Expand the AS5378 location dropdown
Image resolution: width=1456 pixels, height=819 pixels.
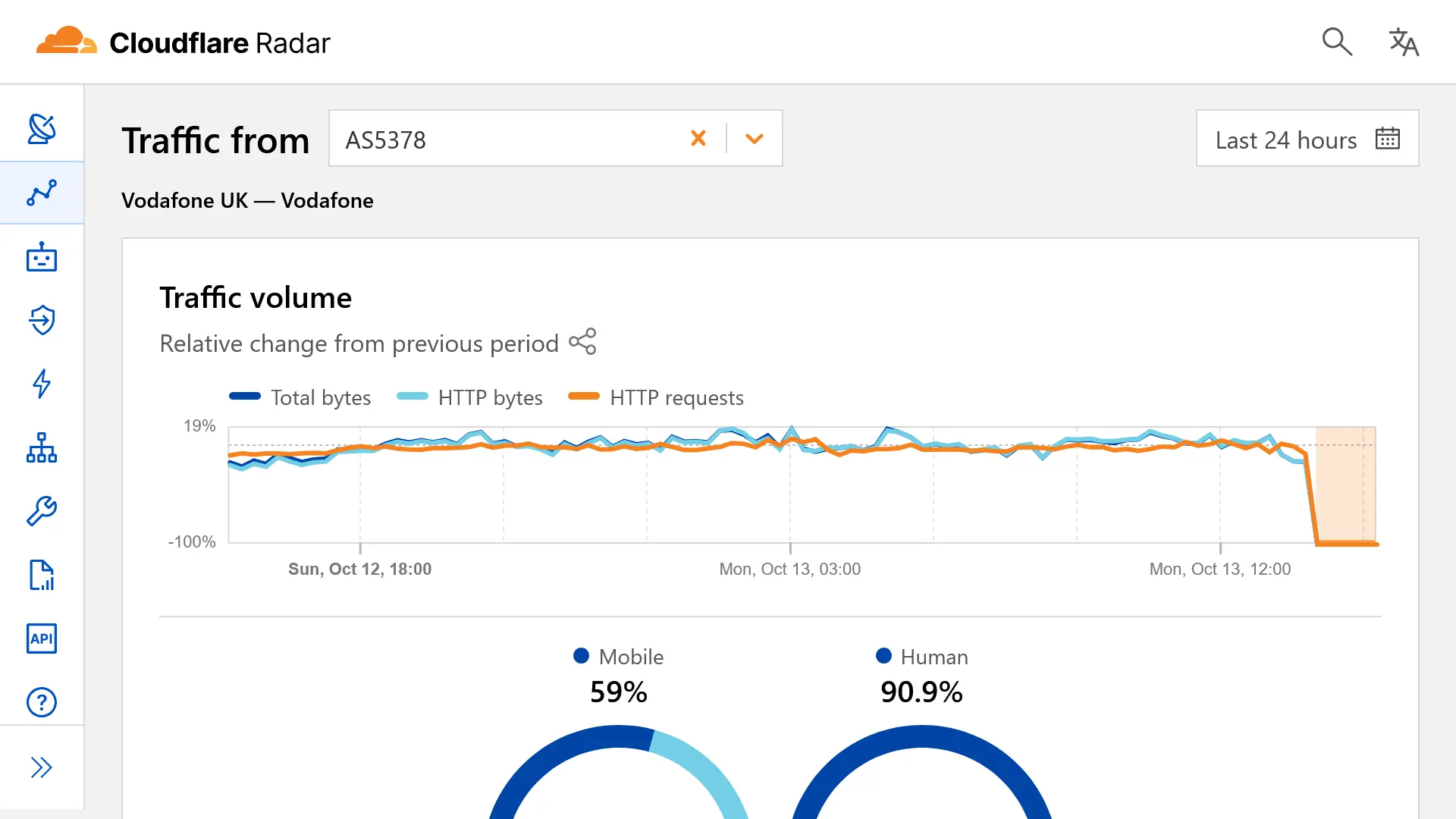754,139
